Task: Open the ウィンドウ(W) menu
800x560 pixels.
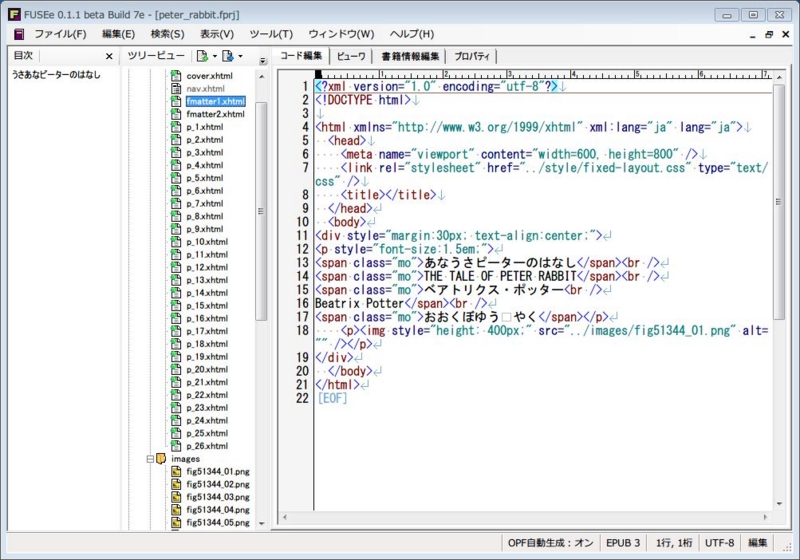Action: click(x=341, y=34)
